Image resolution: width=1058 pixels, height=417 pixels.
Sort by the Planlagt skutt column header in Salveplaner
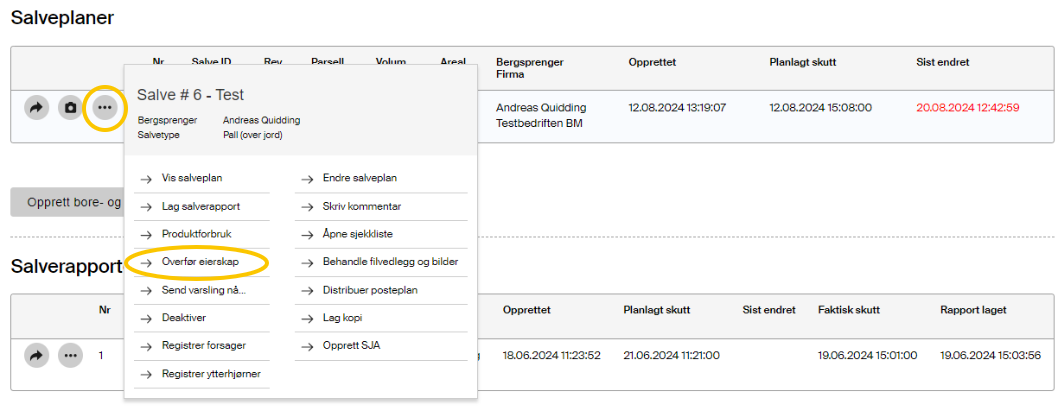(802, 62)
